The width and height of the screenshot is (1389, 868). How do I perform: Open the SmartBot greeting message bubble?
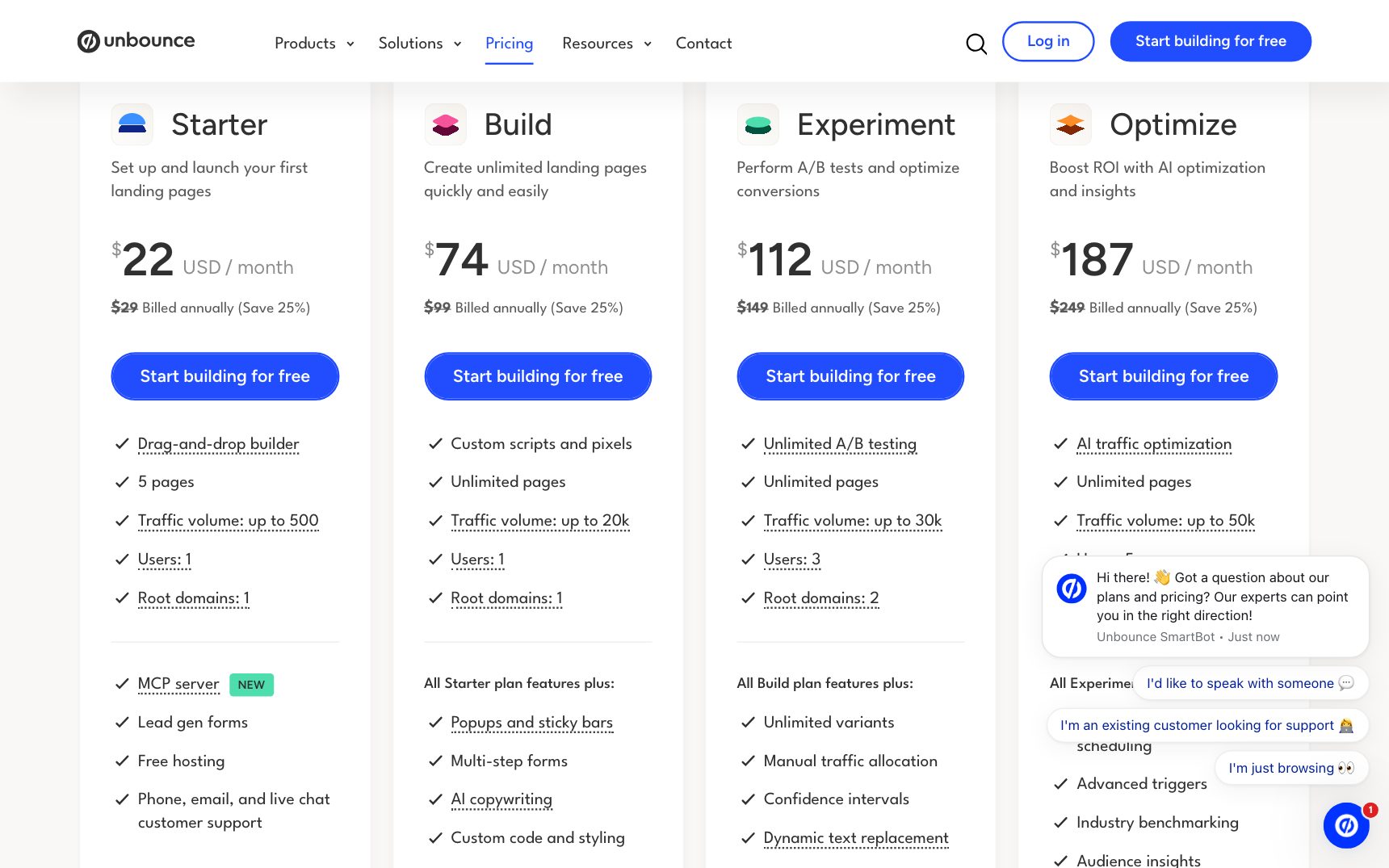(x=1206, y=606)
